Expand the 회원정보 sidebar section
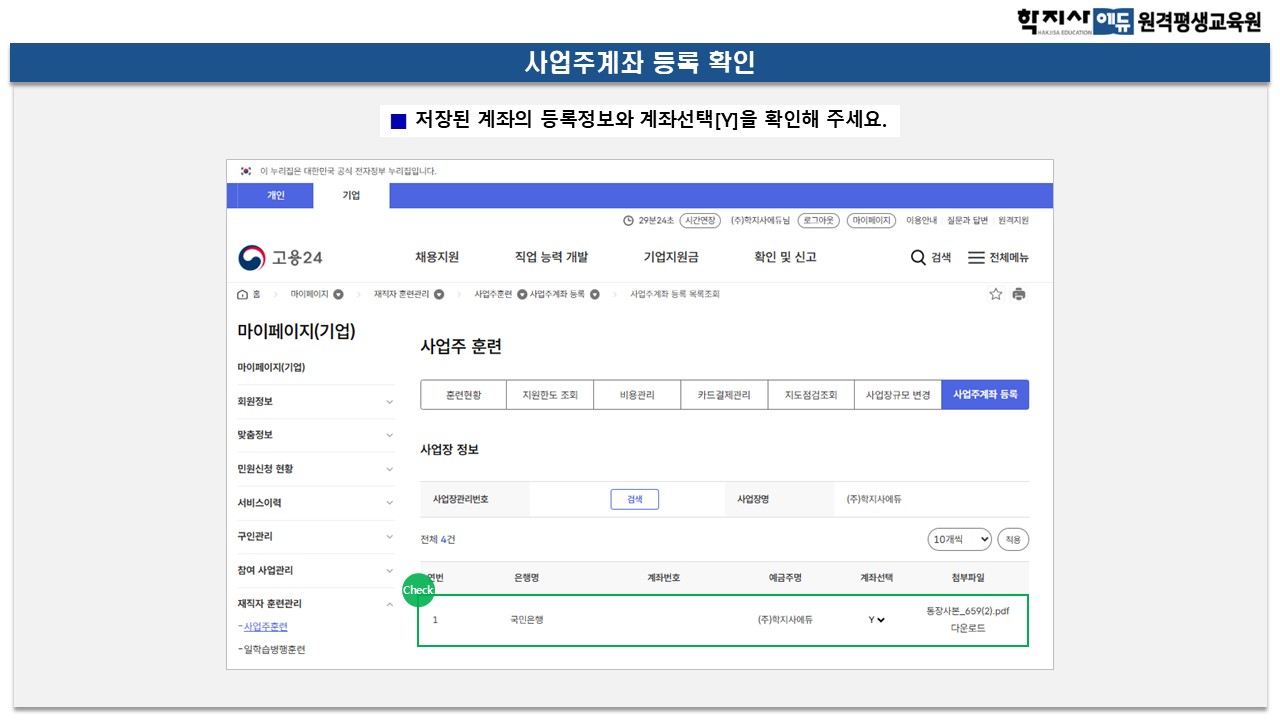The height and width of the screenshot is (720, 1280). click(390, 402)
